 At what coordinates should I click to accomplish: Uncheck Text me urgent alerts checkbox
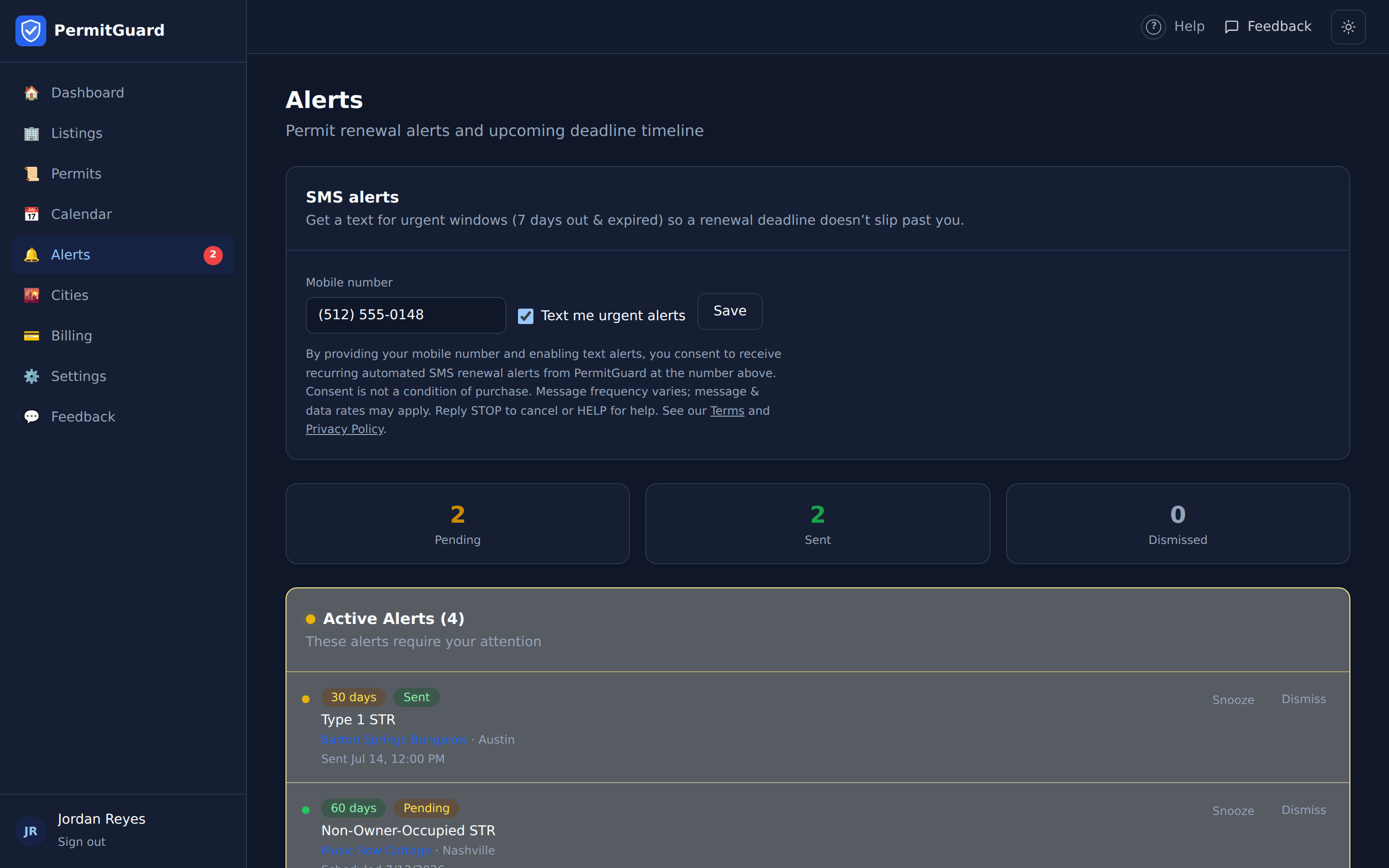(x=525, y=316)
